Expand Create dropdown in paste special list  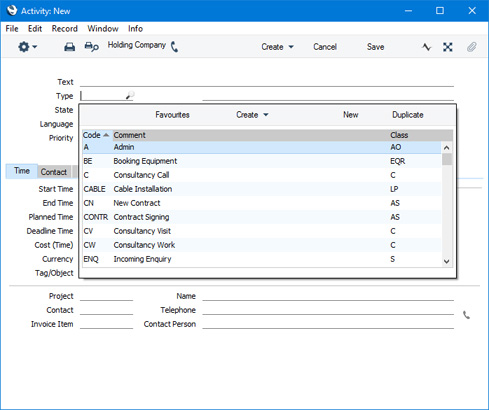(252, 115)
